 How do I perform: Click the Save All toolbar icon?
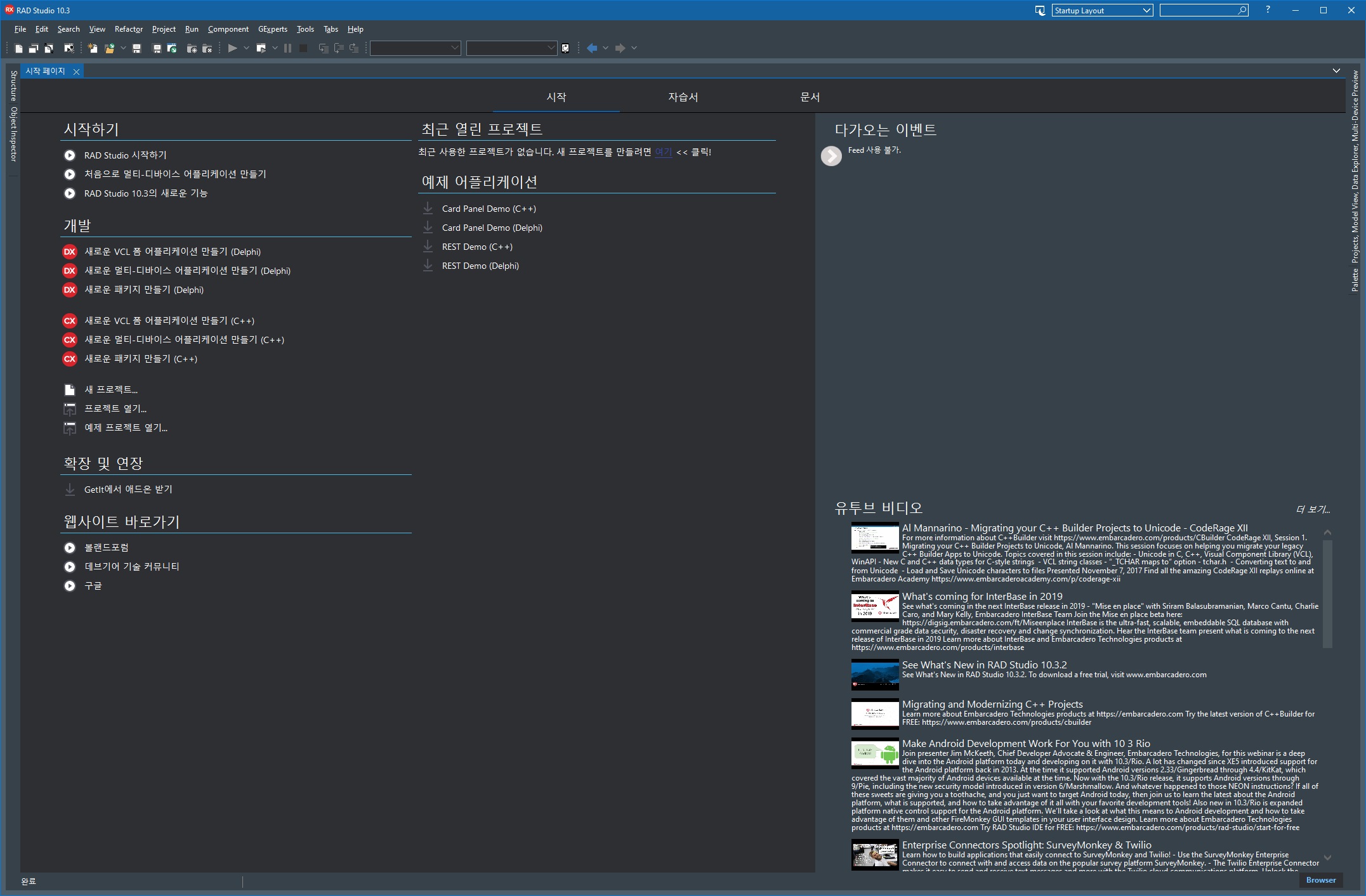coord(157,48)
